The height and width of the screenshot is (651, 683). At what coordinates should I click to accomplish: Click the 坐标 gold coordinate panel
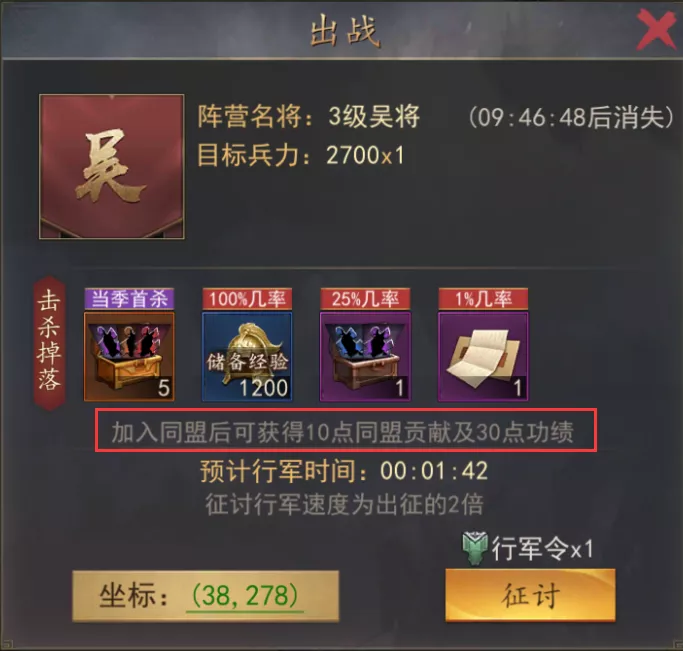coord(205,596)
